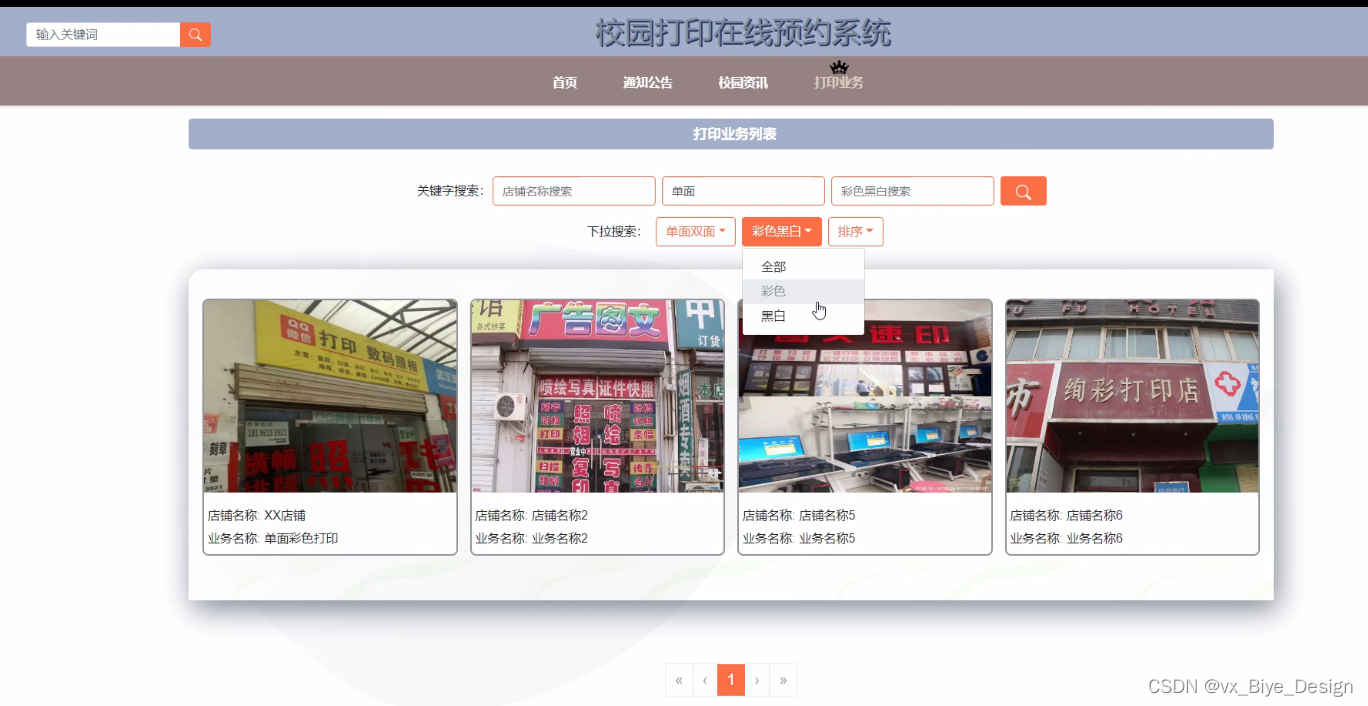This screenshot has width=1368, height=706.
Task: Expand the 单面双面 dropdown
Action: pyautogui.click(x=696, y=231)
